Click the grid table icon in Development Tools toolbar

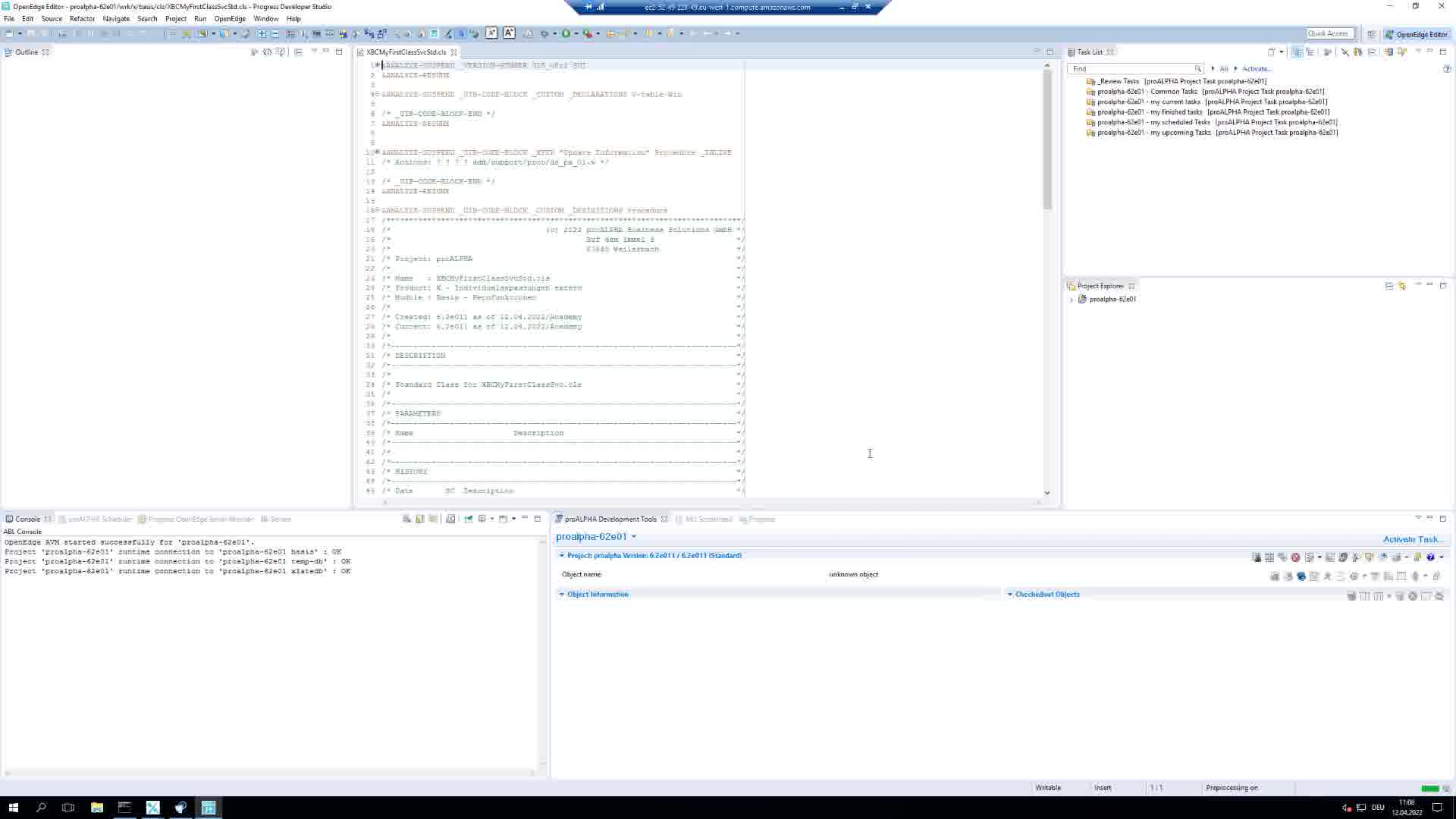(1269, 557)
